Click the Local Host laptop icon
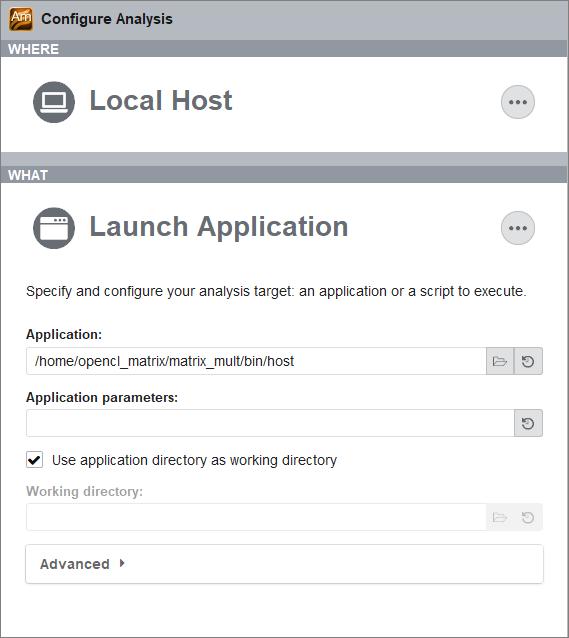This screenshot has height=638, width=569. [x=54, y=102]
